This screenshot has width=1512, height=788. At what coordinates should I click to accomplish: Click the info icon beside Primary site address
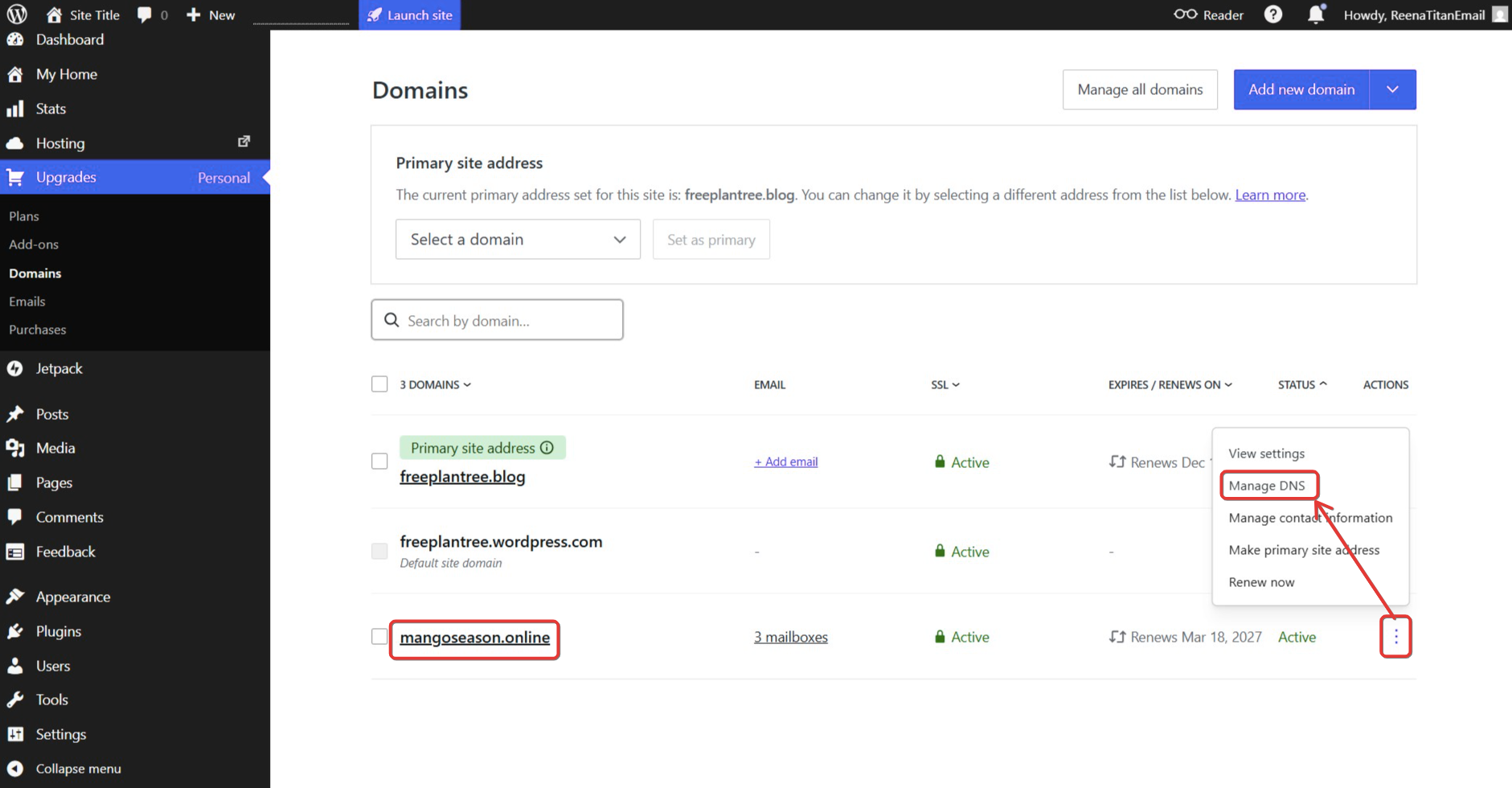[547, 447]
